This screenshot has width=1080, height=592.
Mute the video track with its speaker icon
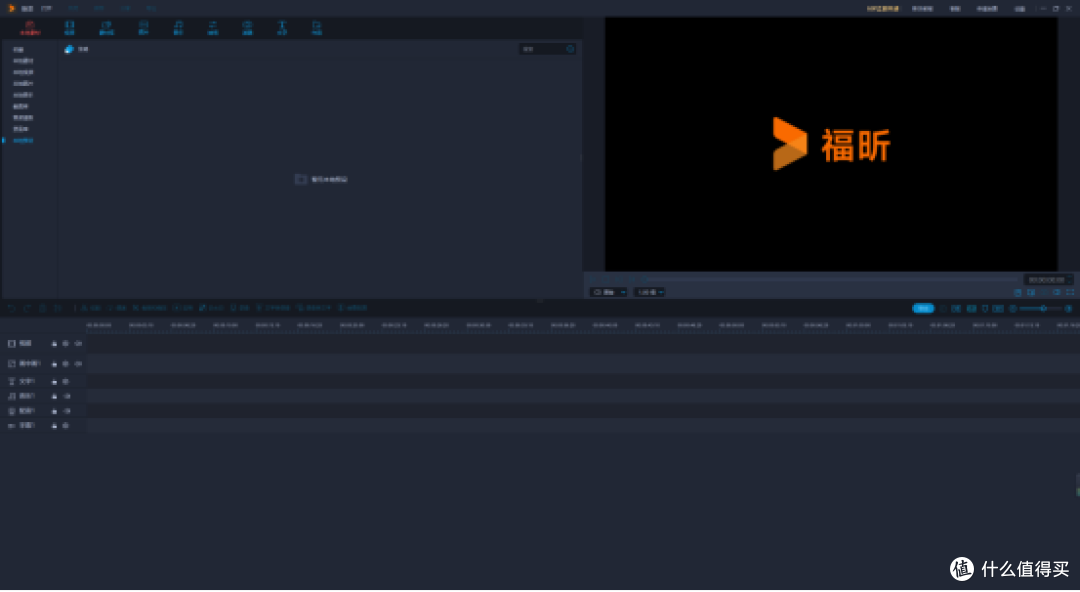(78, 343)
